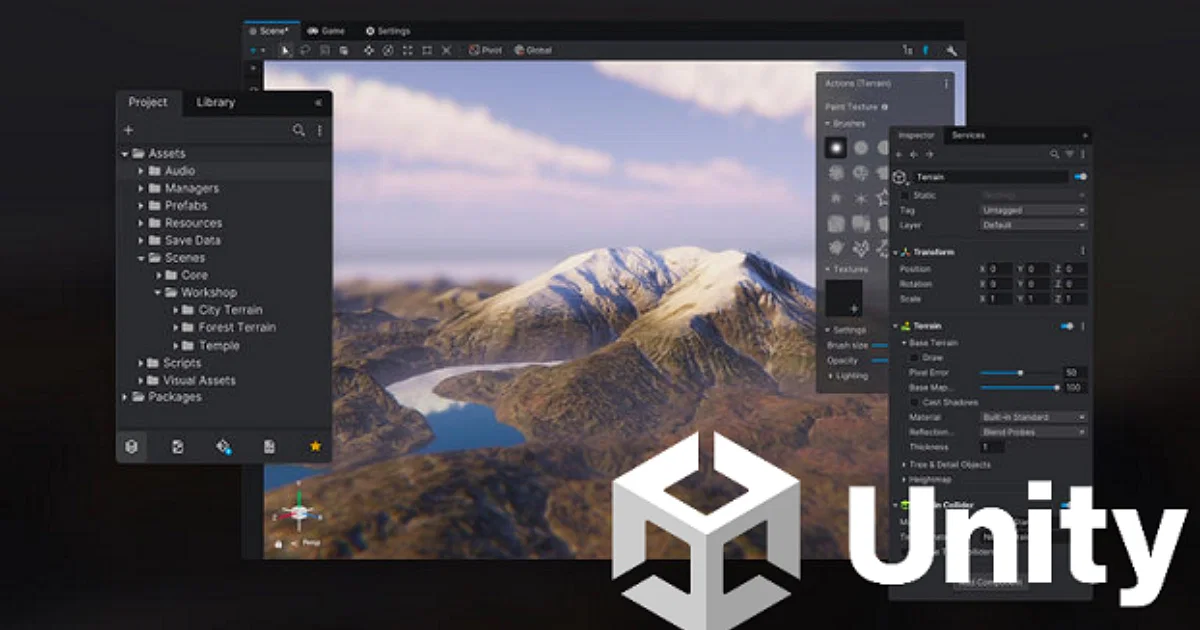Image resolution: width=1200 pixels, height=630 pixels.
Task: Click the wrench tools icon in Scene toolbar
Action: 951,50
